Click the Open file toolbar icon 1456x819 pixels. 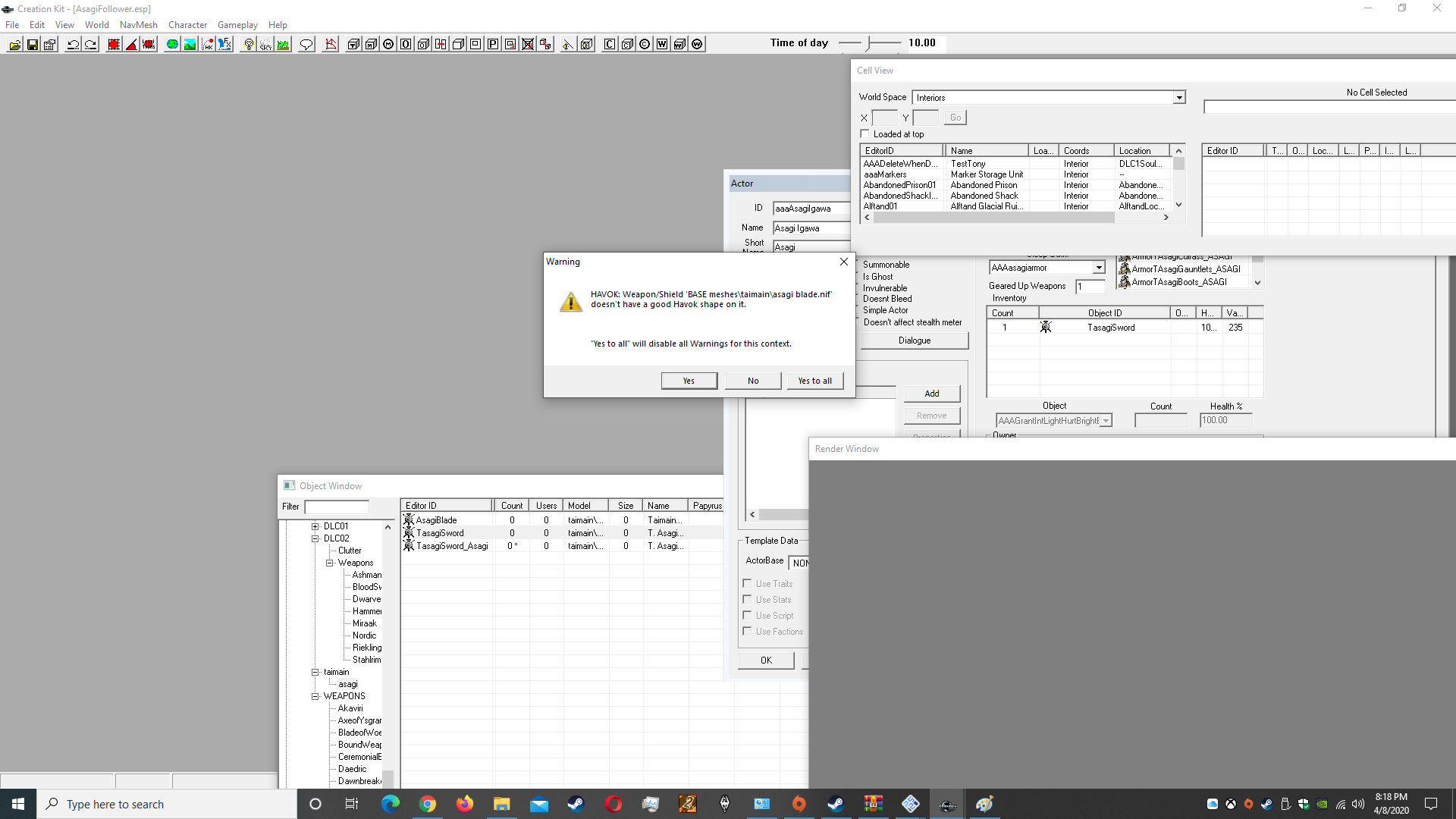tap(14, 45)
